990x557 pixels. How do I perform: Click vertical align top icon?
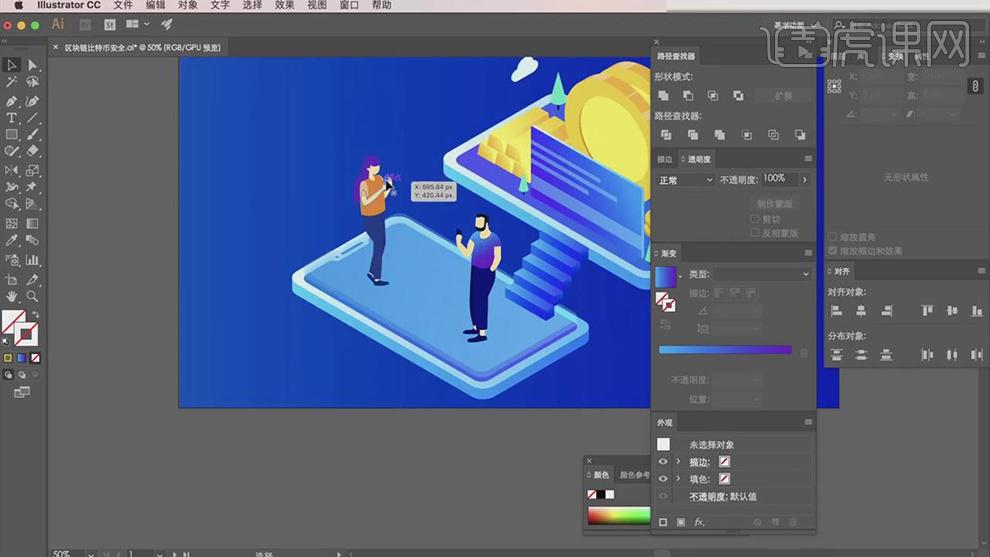coord(927,311)
